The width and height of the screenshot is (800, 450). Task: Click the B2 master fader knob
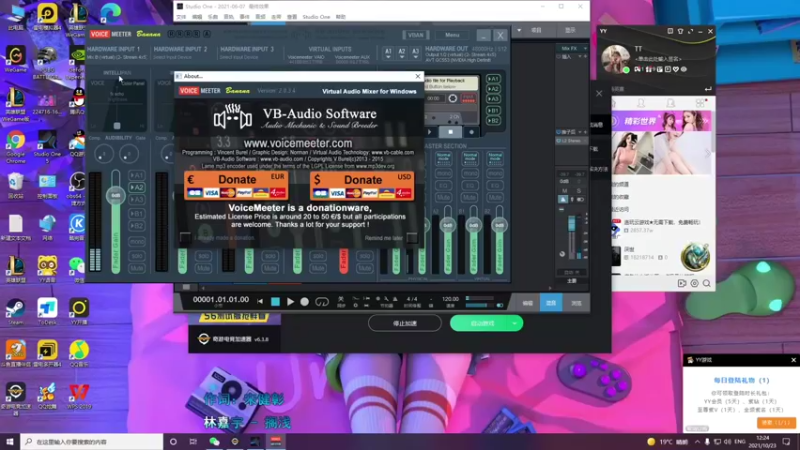pyautogui.click(x=499, y=225)
